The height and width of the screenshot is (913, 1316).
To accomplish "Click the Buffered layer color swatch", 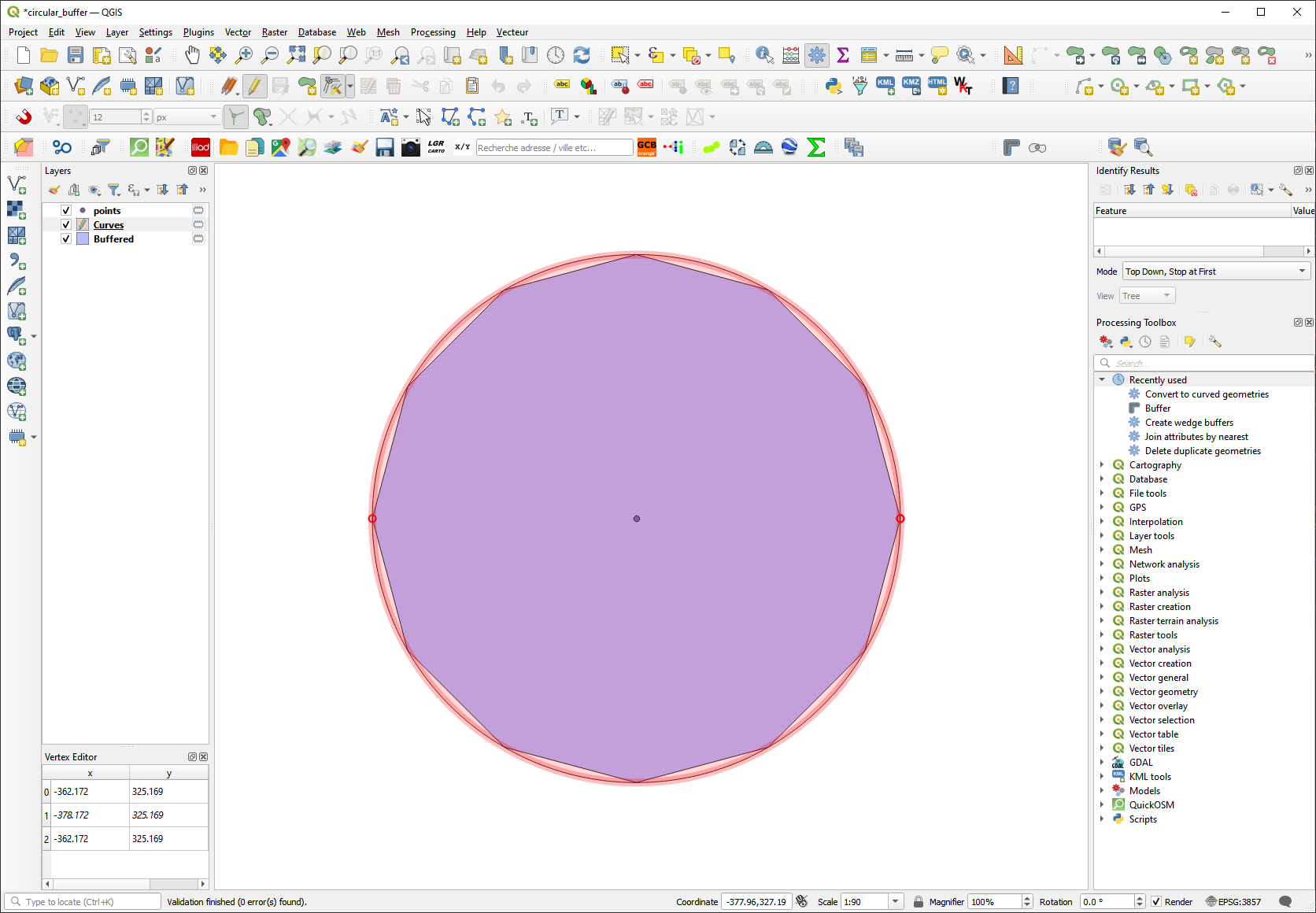I will [x=83, y=239].
